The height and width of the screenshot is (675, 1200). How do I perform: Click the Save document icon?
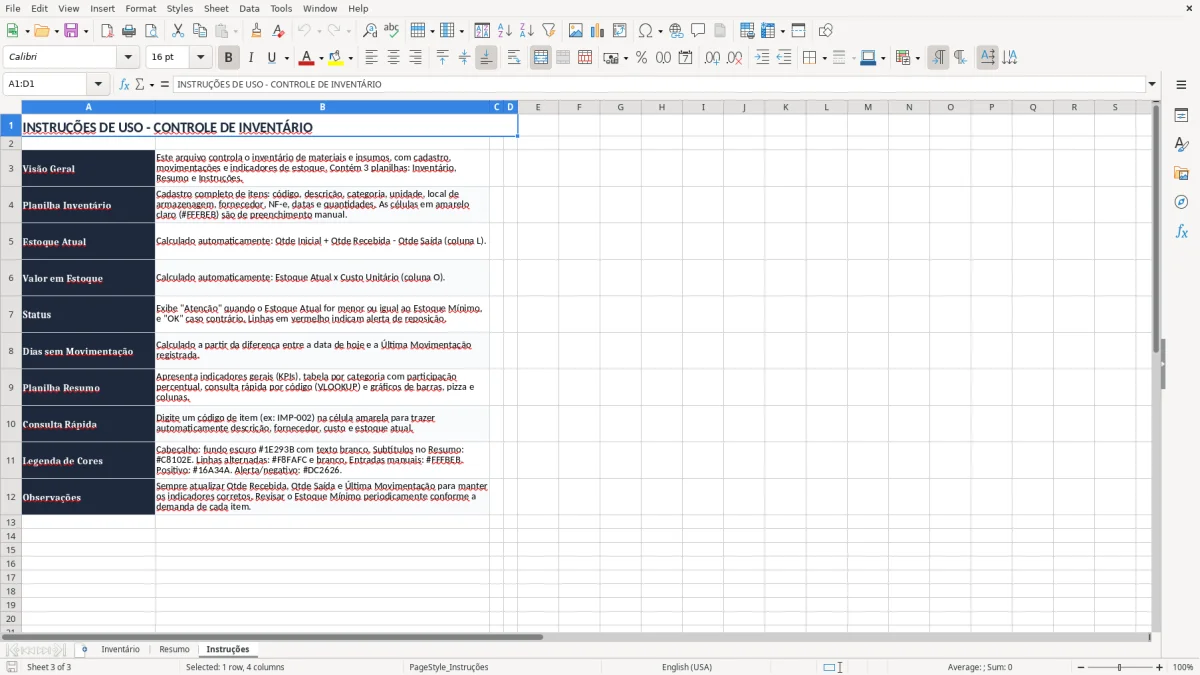71,31
